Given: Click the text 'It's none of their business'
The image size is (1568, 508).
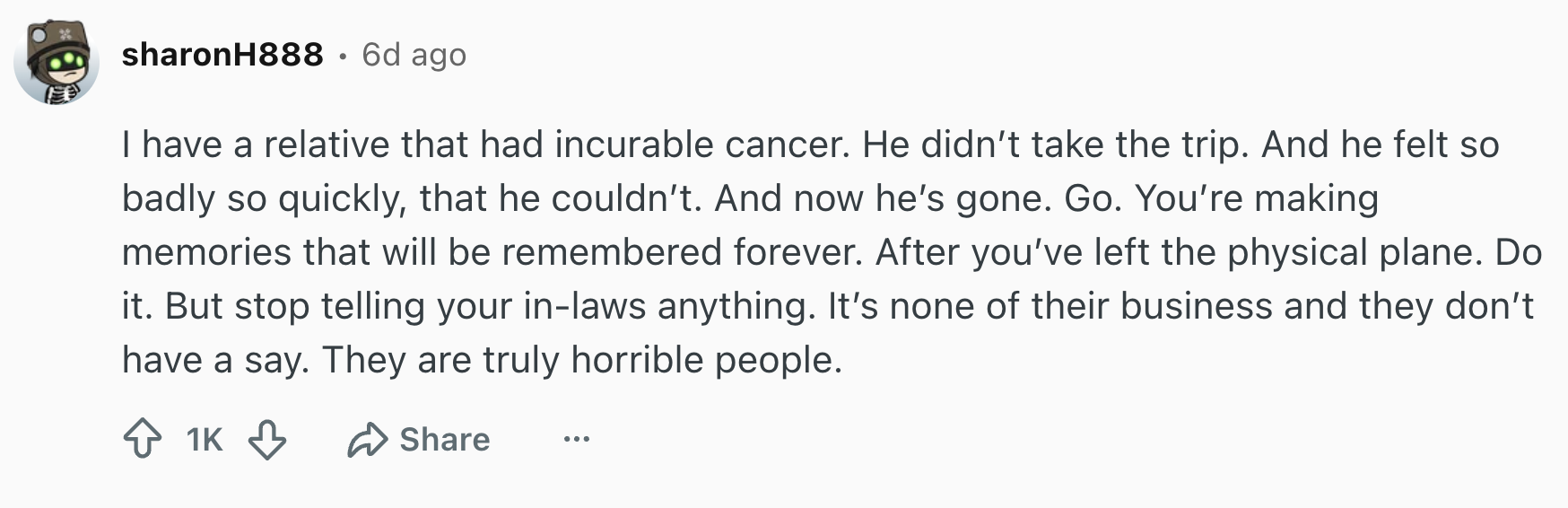Looking at the screenshot, I should coord(1050,306).
